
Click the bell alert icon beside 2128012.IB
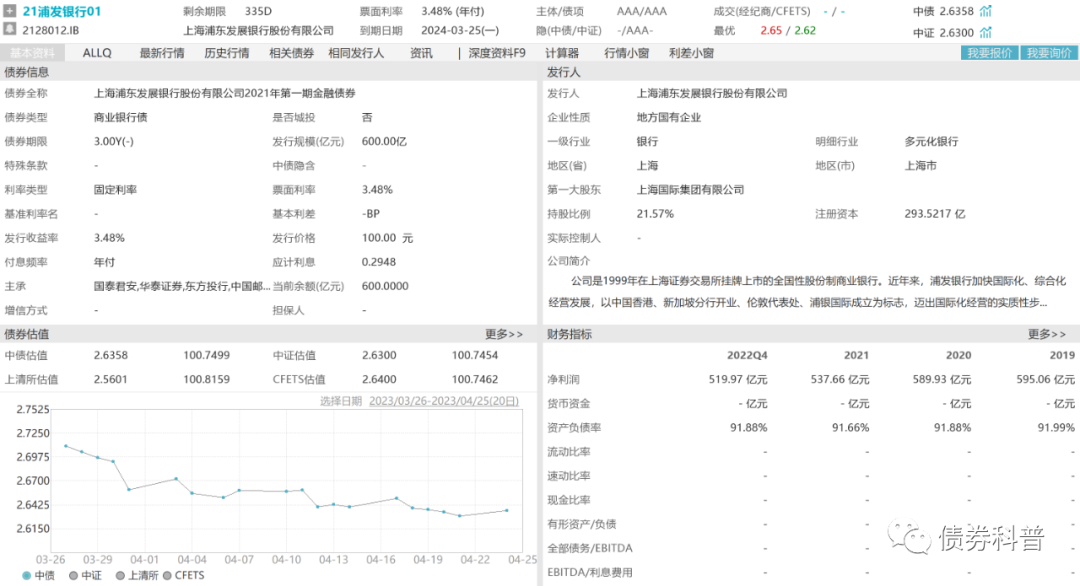click(10, 29)
